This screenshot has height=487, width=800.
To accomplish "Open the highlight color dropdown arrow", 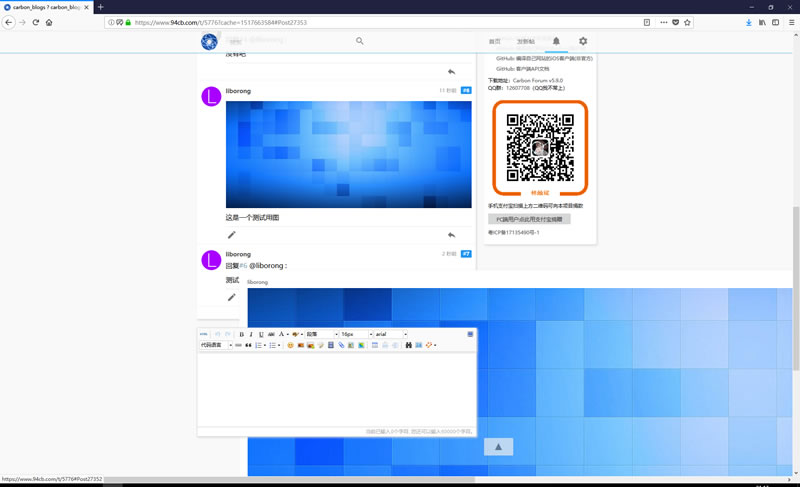I will 302,335.
